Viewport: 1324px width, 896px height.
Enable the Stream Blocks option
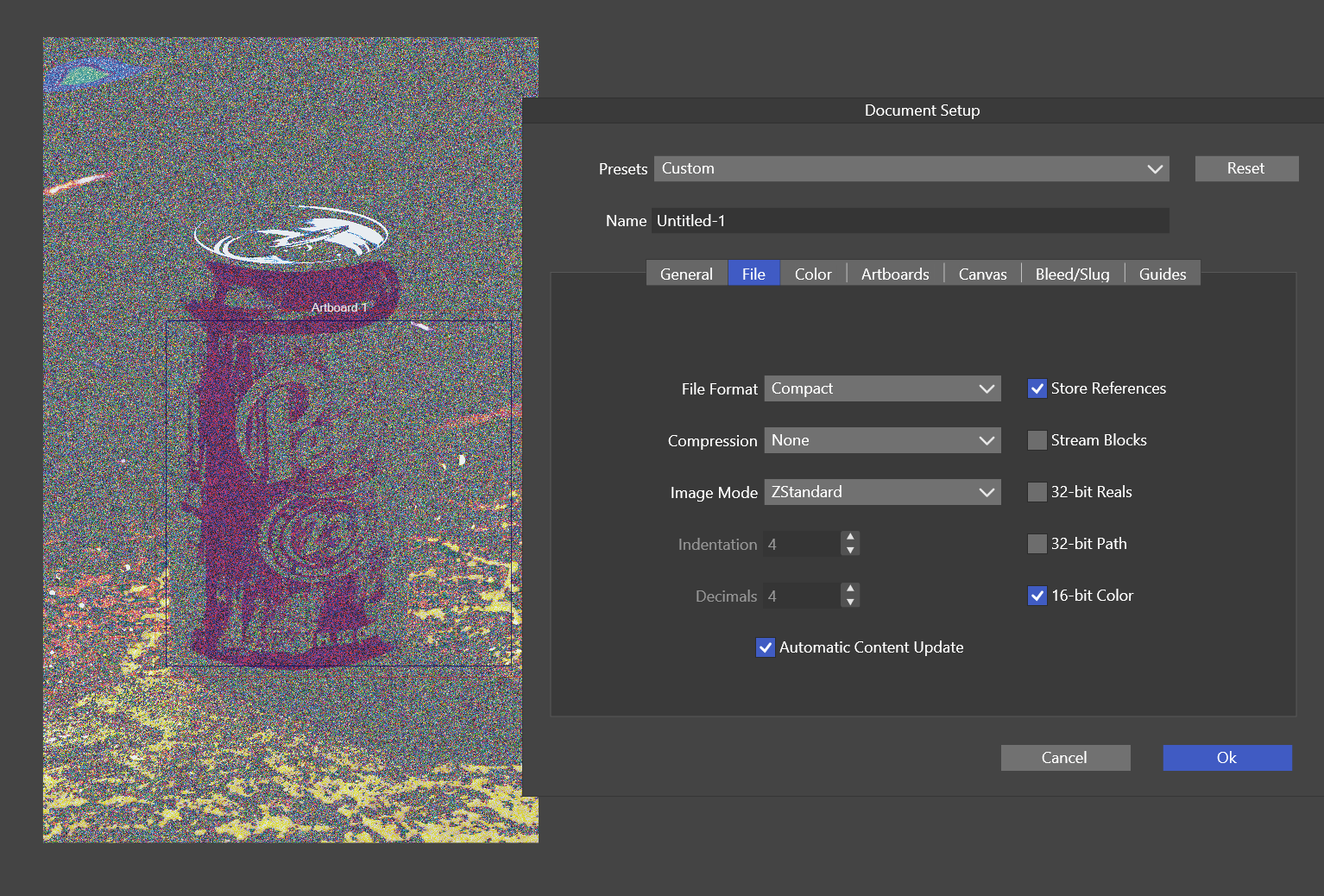(1037, 440)
